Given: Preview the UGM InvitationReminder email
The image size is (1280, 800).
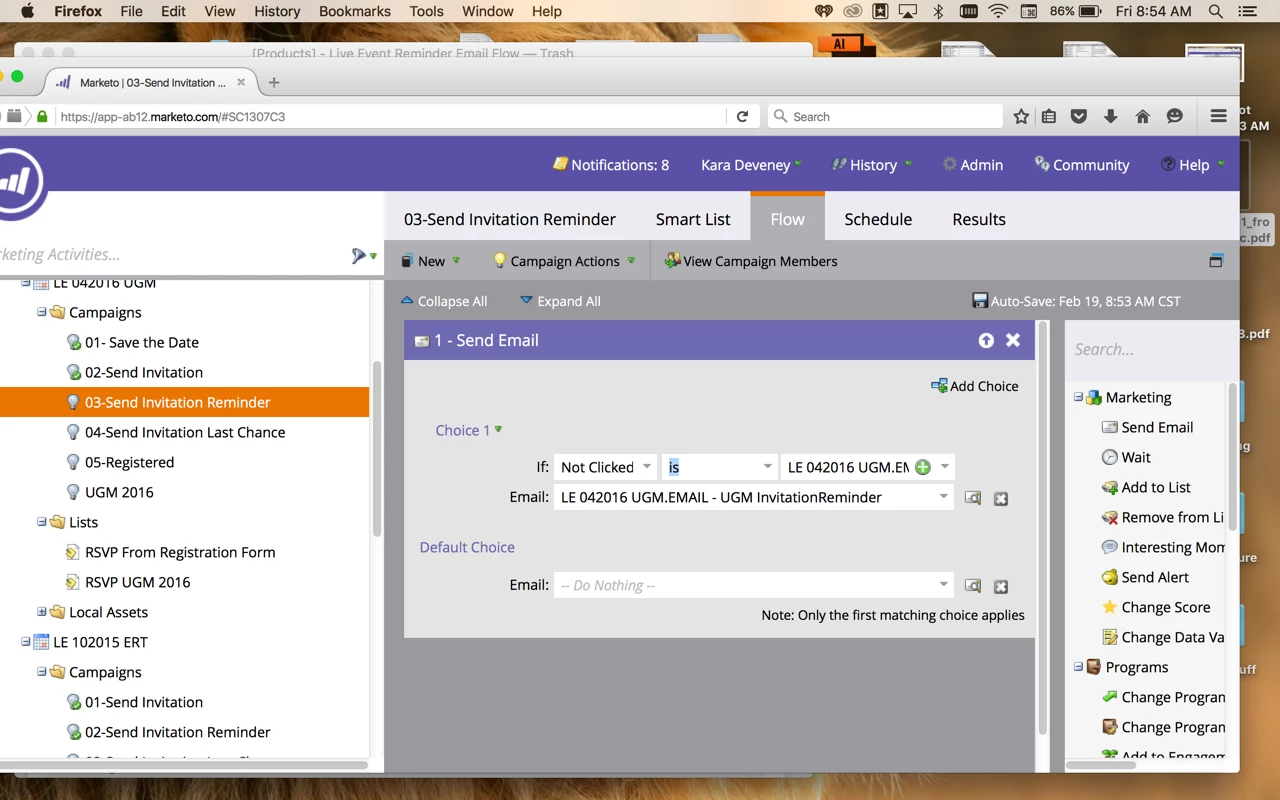Looking at the screenshot, I should 972,497.
